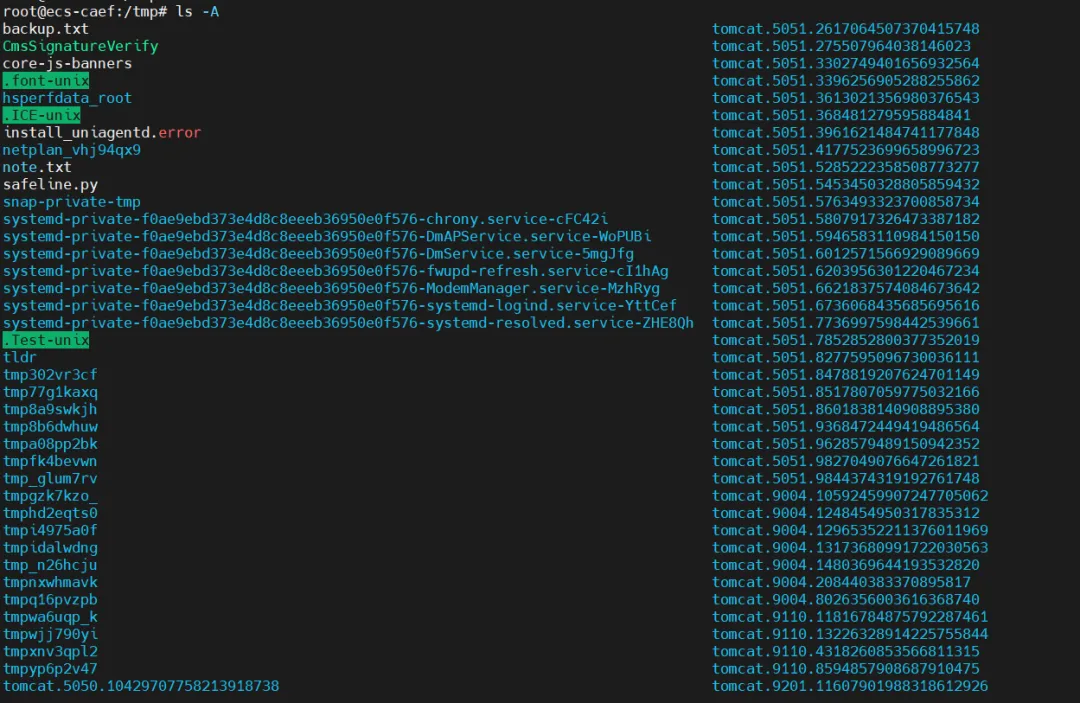
Task: Click the tldr directory entry
Action: [x=20, y=357]
